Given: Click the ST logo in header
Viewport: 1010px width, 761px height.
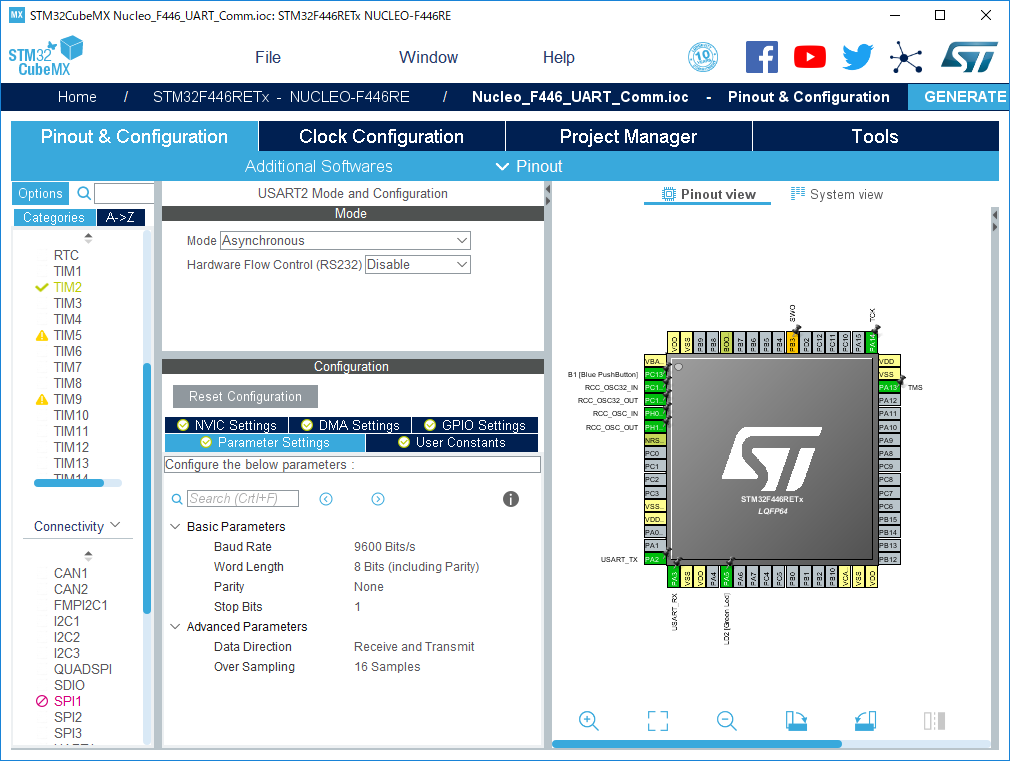Looking at the screenshot, I should pyautogui.click(x=969, y=57).
